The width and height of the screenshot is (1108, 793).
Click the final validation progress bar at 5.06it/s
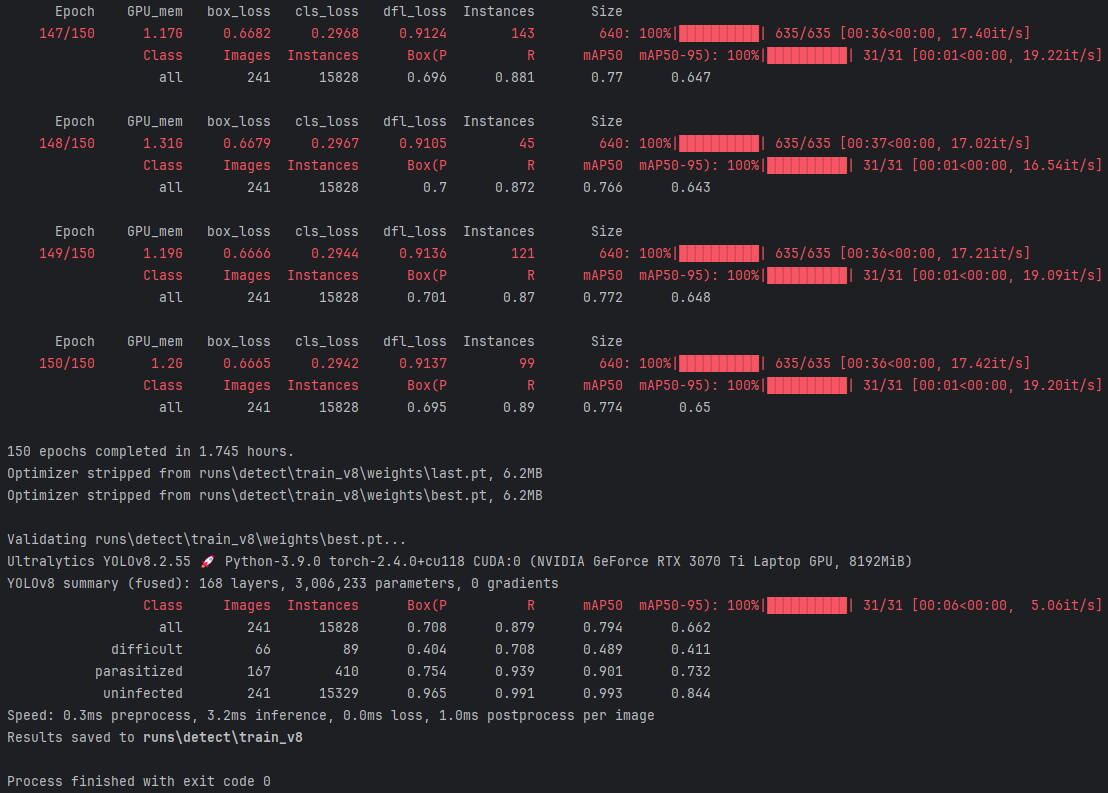(807, 606)
